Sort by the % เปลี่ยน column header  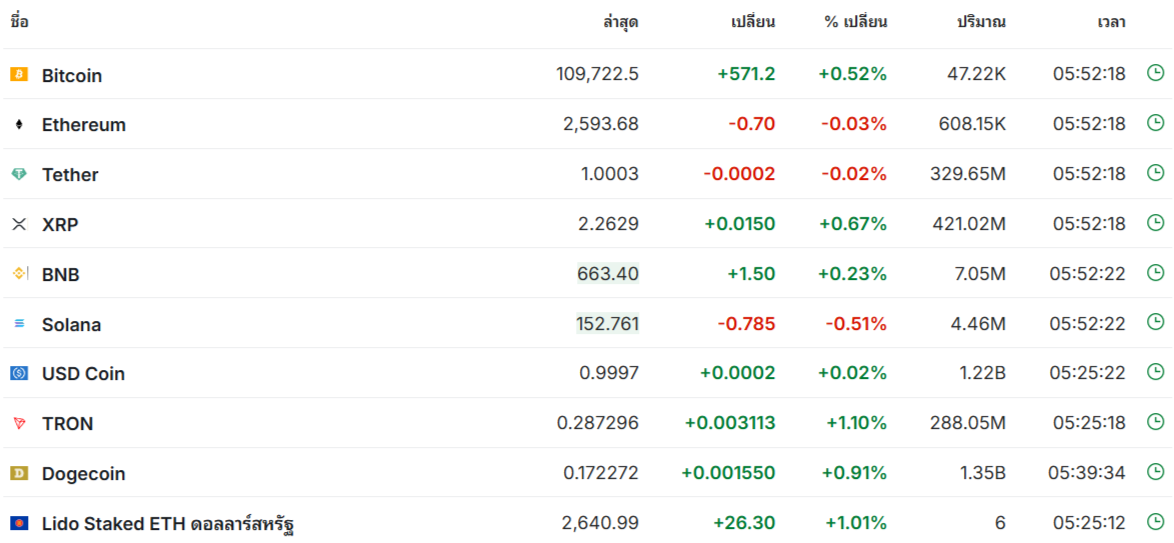pos(856,22)
